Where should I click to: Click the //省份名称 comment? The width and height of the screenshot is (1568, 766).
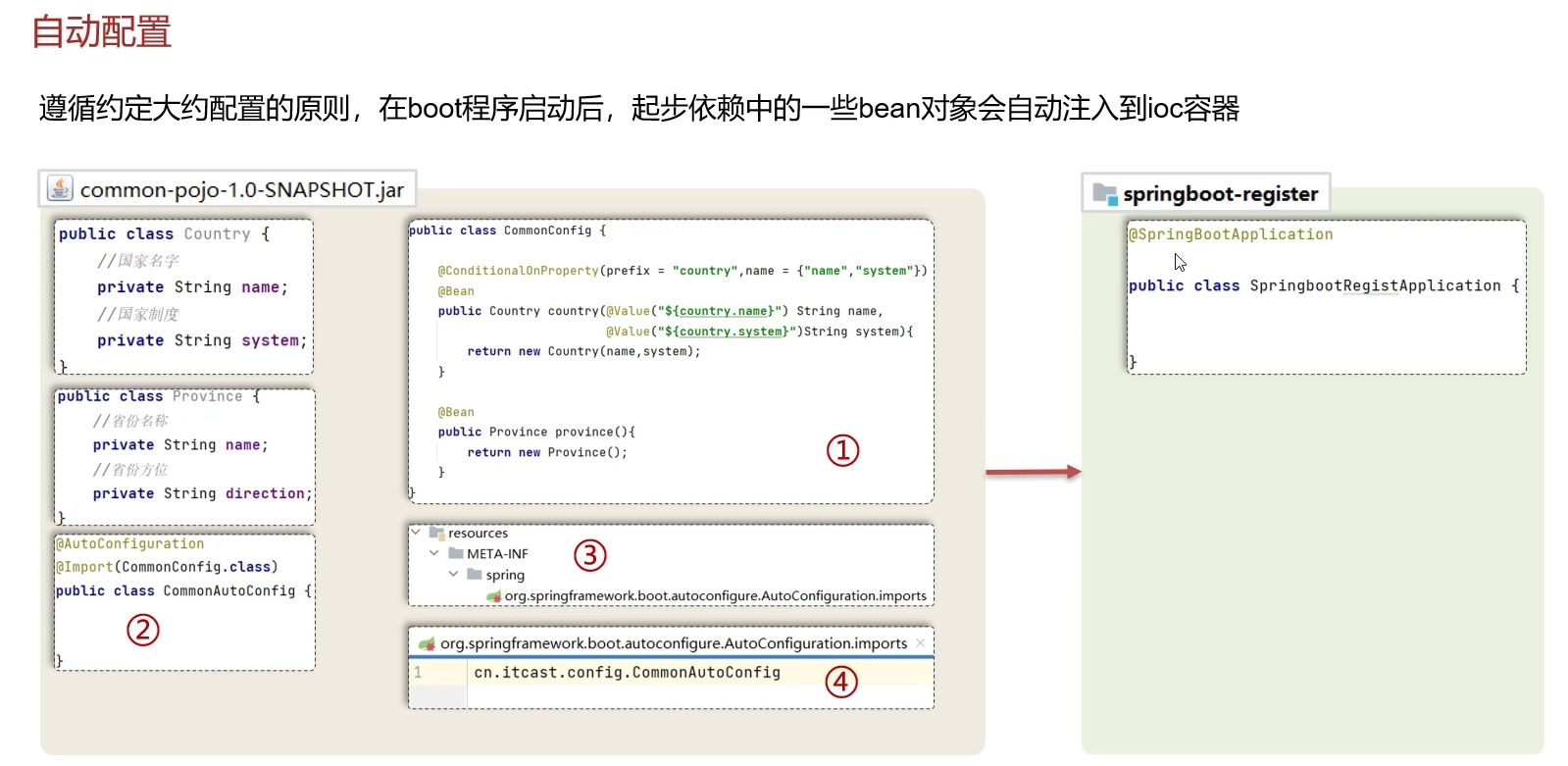pos(130,420)
